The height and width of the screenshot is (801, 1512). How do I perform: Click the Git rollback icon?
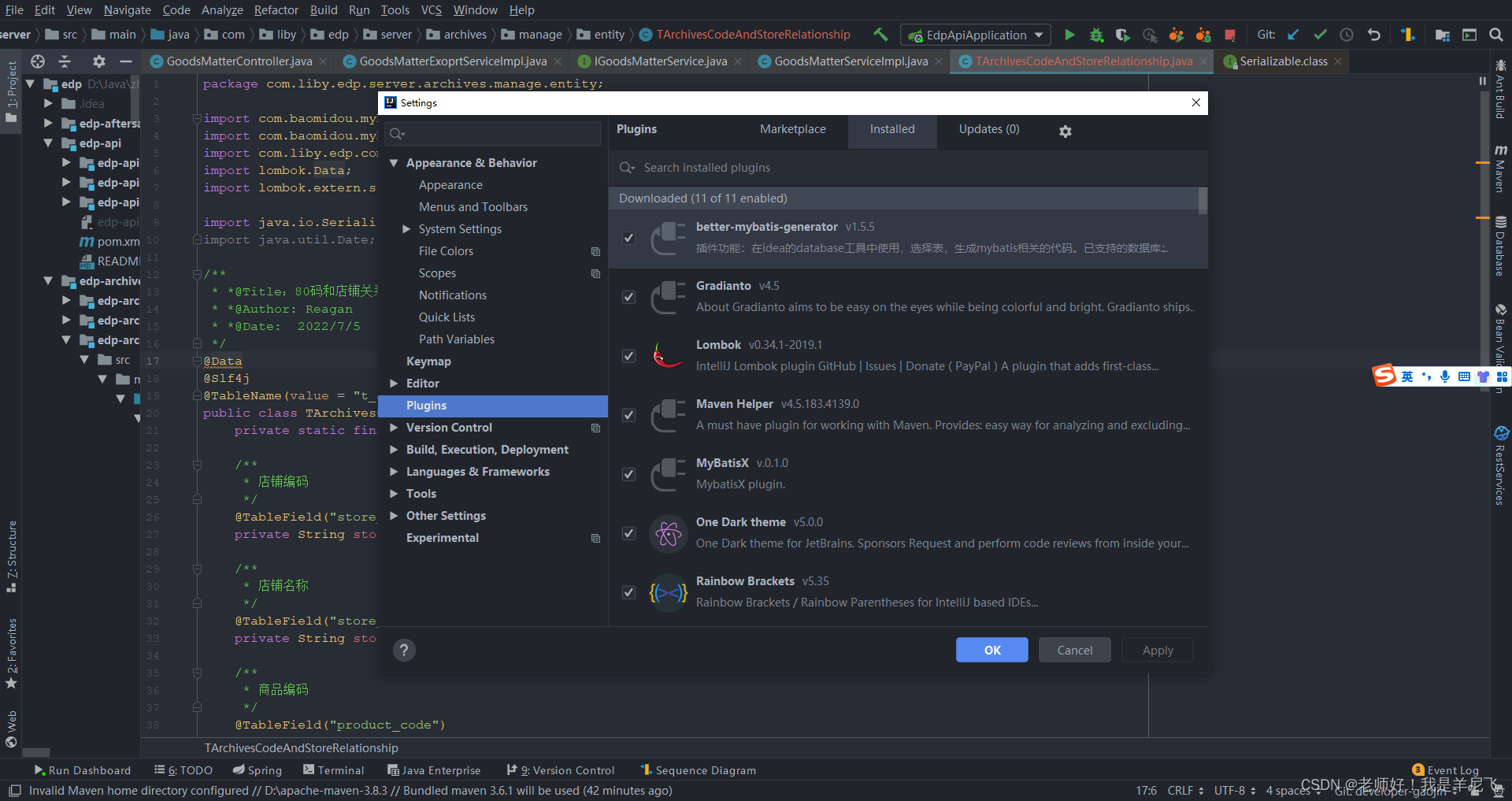pos(1374,35)
